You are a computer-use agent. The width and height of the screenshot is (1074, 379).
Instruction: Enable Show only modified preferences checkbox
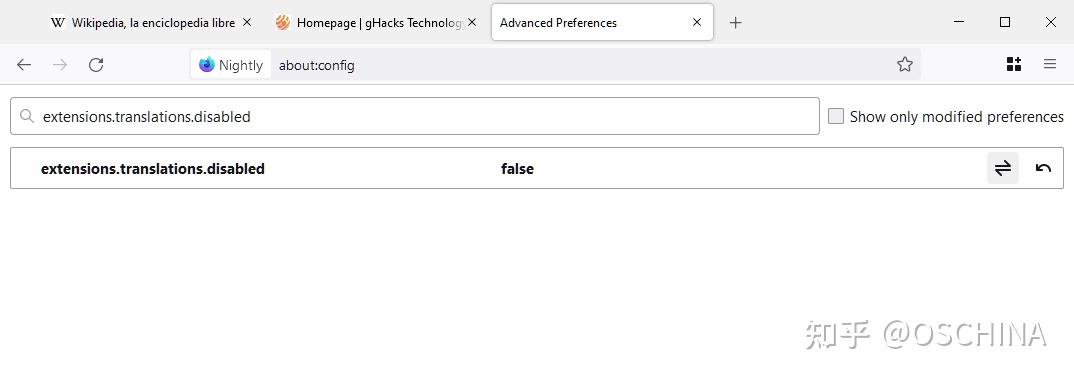click(x=836, y=116)
